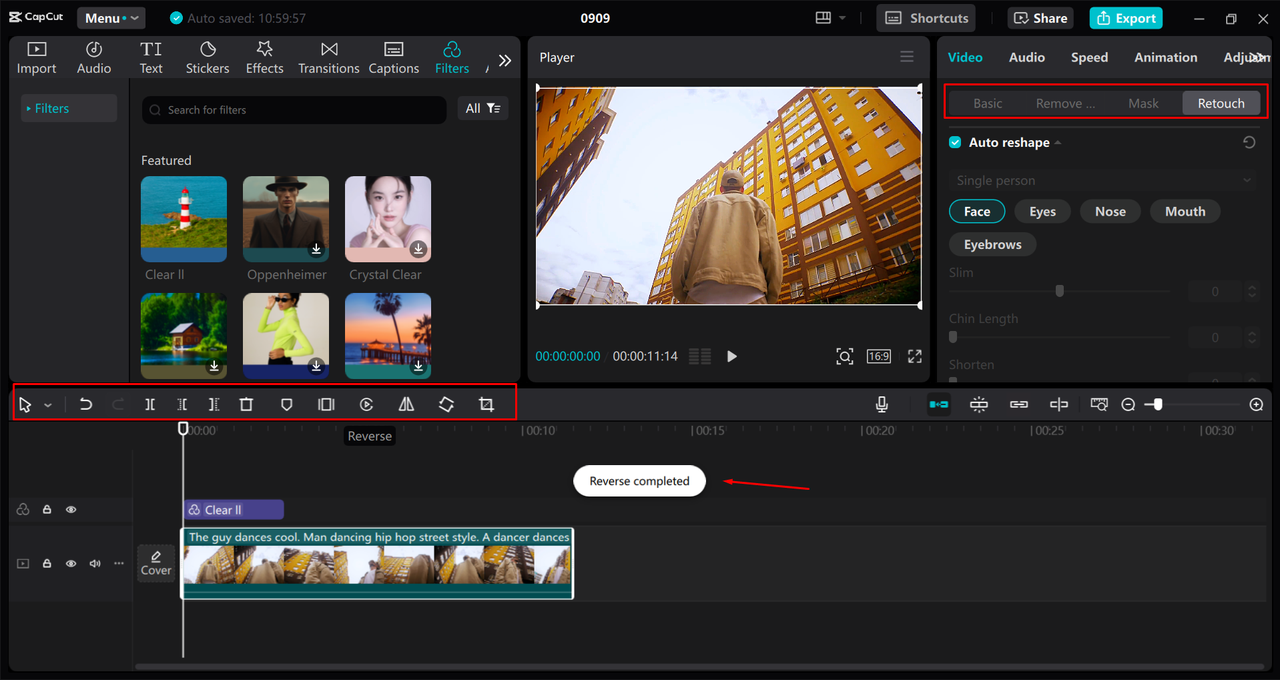This screenshot has height=680, width=1280.
Task: Click the Share button
Action: point(1042,18)
